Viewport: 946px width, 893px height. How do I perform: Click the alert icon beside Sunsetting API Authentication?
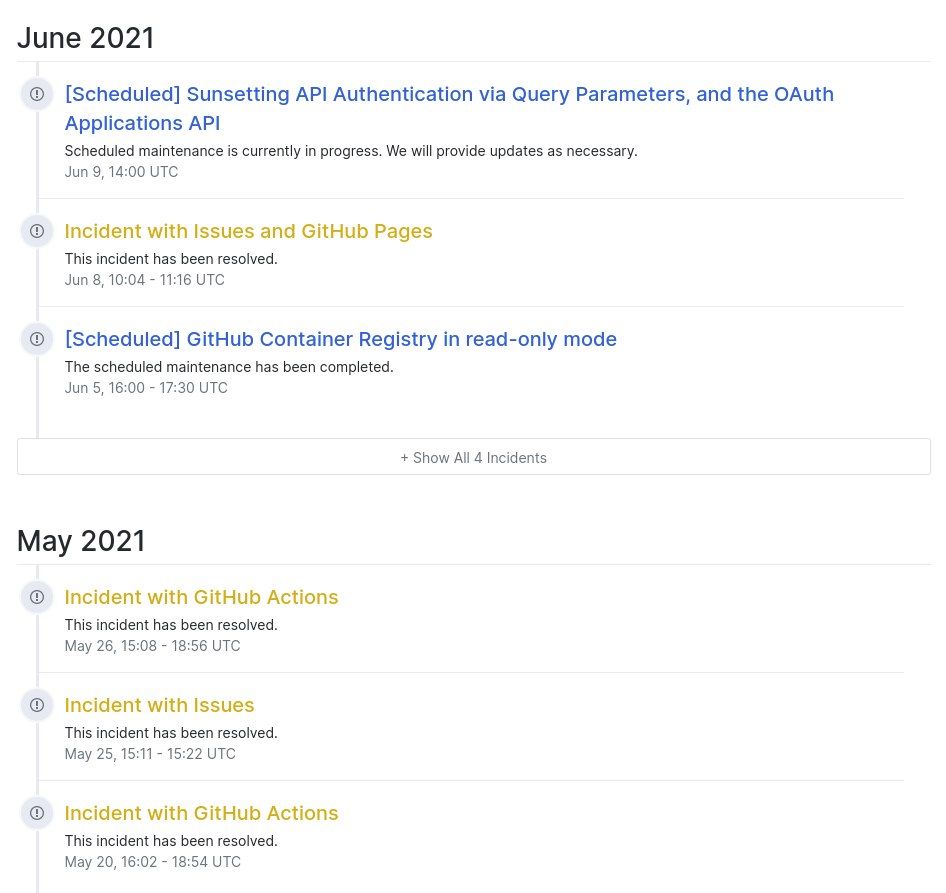37,94
